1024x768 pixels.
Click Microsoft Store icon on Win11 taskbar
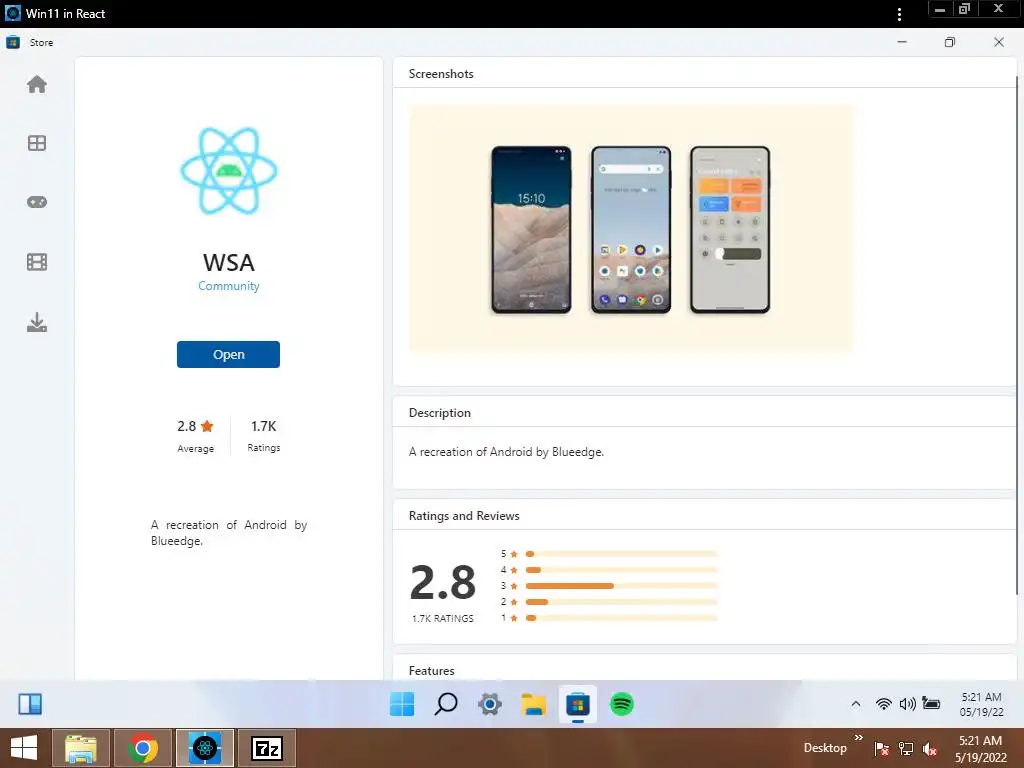[578, 705]
